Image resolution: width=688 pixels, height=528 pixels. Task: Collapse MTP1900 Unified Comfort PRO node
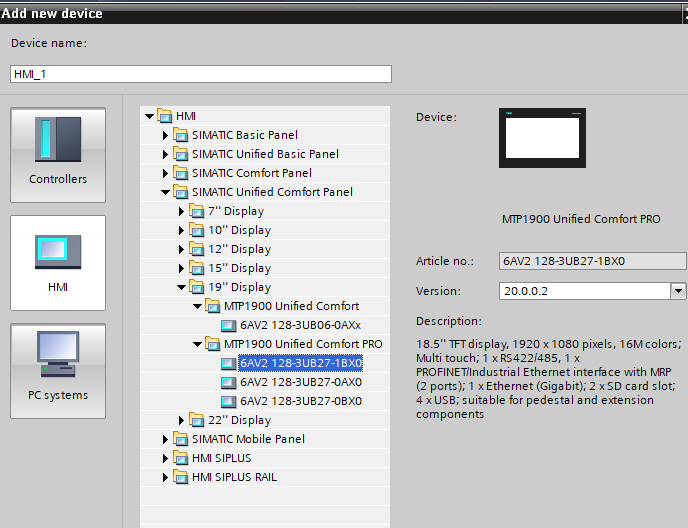coord(197,344)
